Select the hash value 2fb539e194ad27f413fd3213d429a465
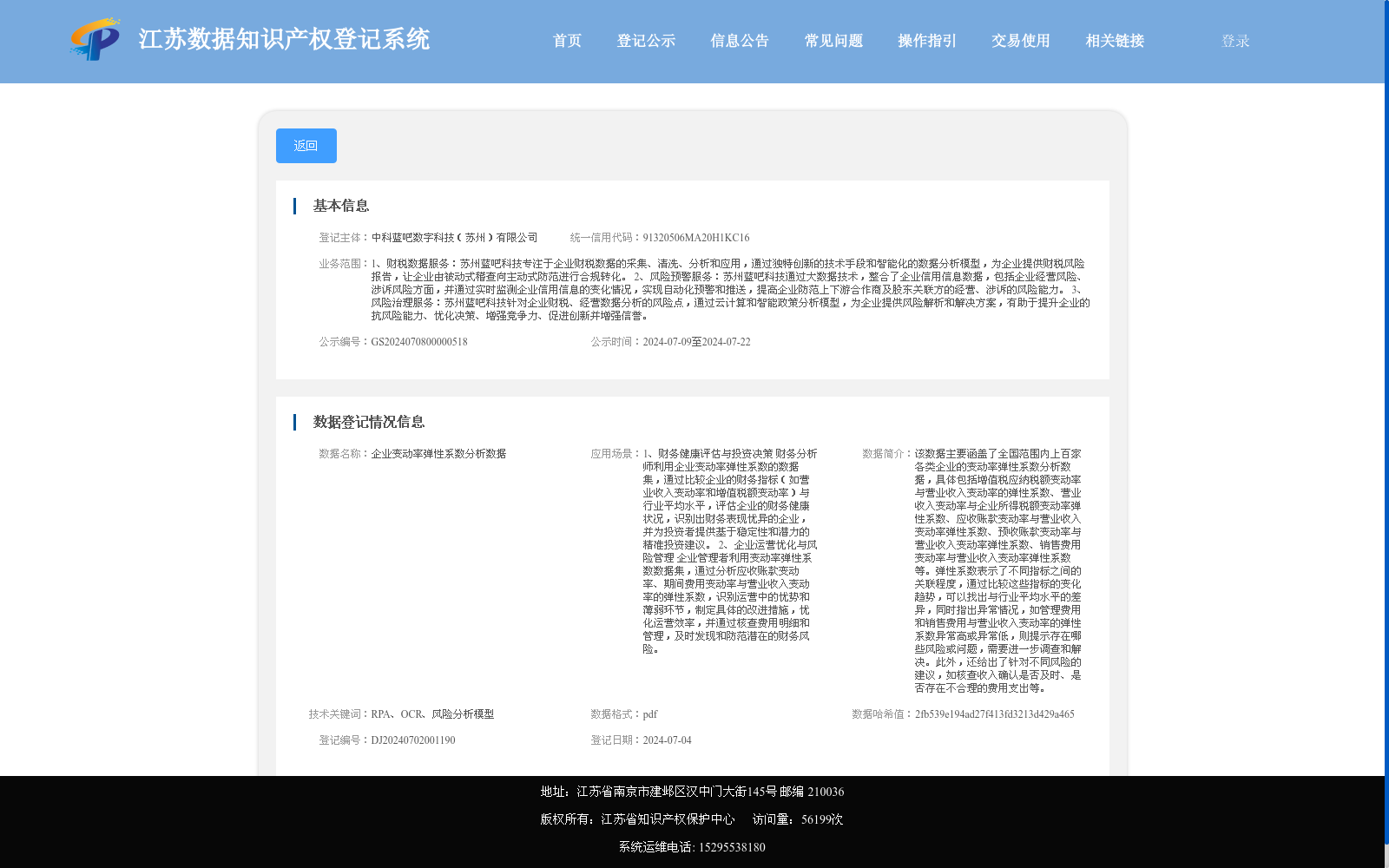 pyautogui.click(x=995, y=714)
